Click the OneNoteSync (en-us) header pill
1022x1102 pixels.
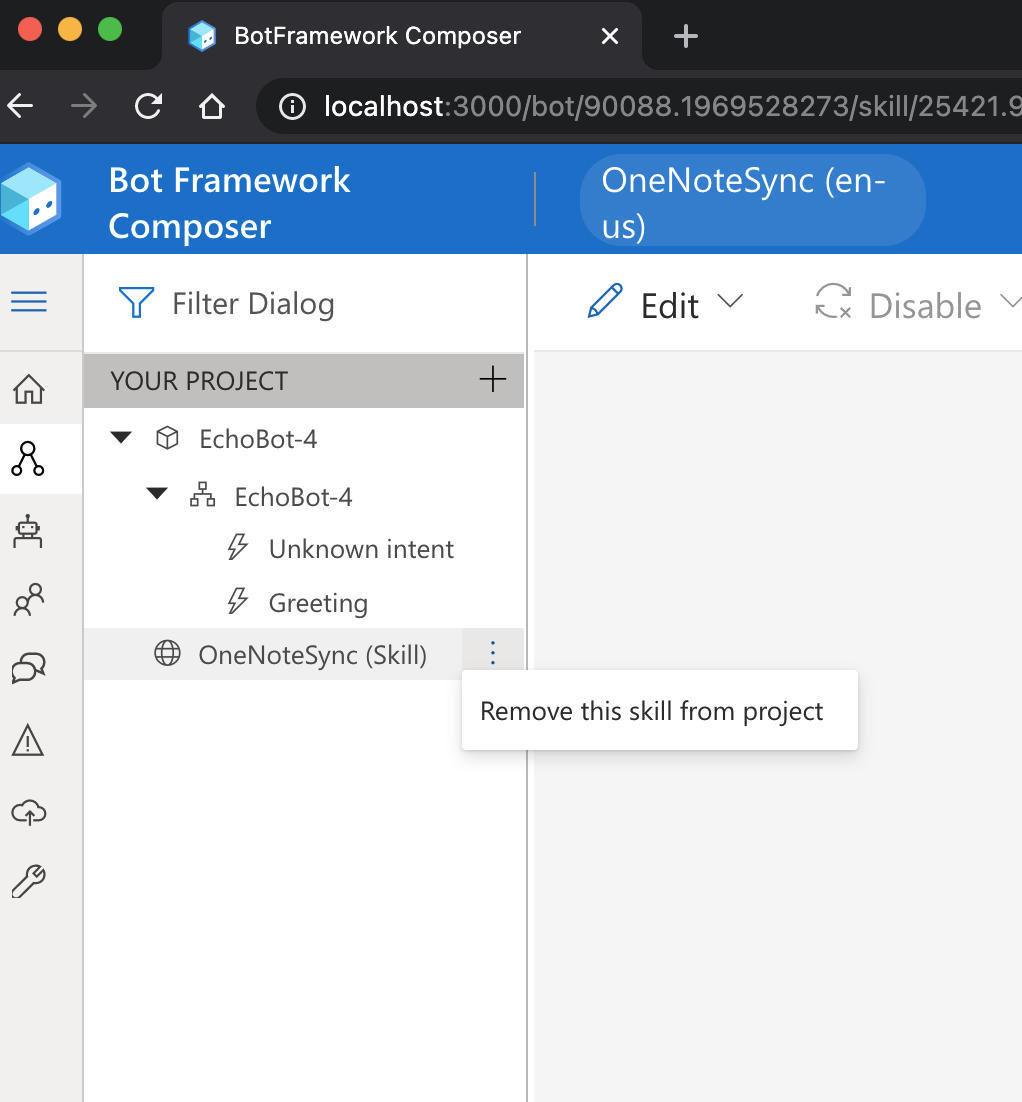[x=752, y=201]
